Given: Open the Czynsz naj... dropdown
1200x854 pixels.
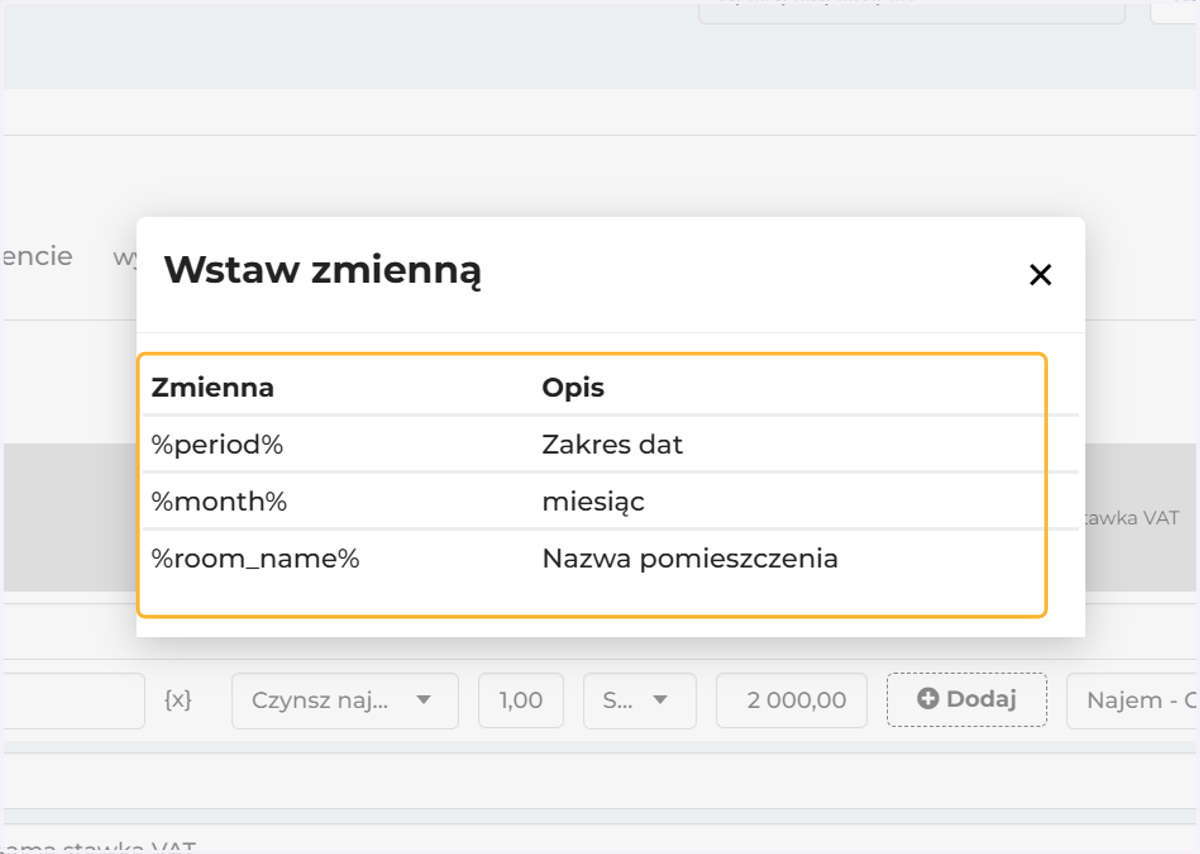Looking at the screenshot, I should coord(345,700).
